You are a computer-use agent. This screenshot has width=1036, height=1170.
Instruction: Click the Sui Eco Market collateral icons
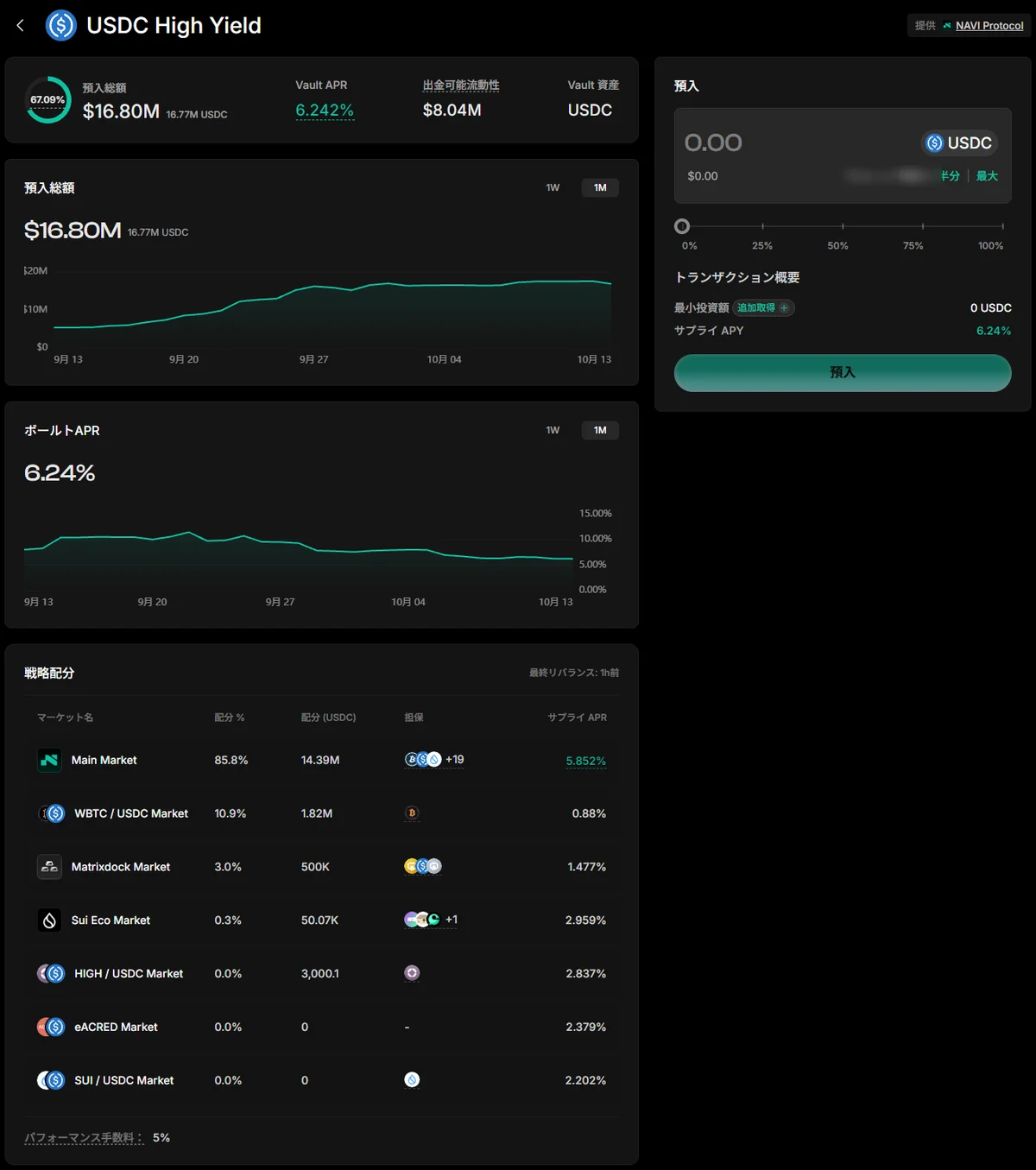tap(422, 920)
